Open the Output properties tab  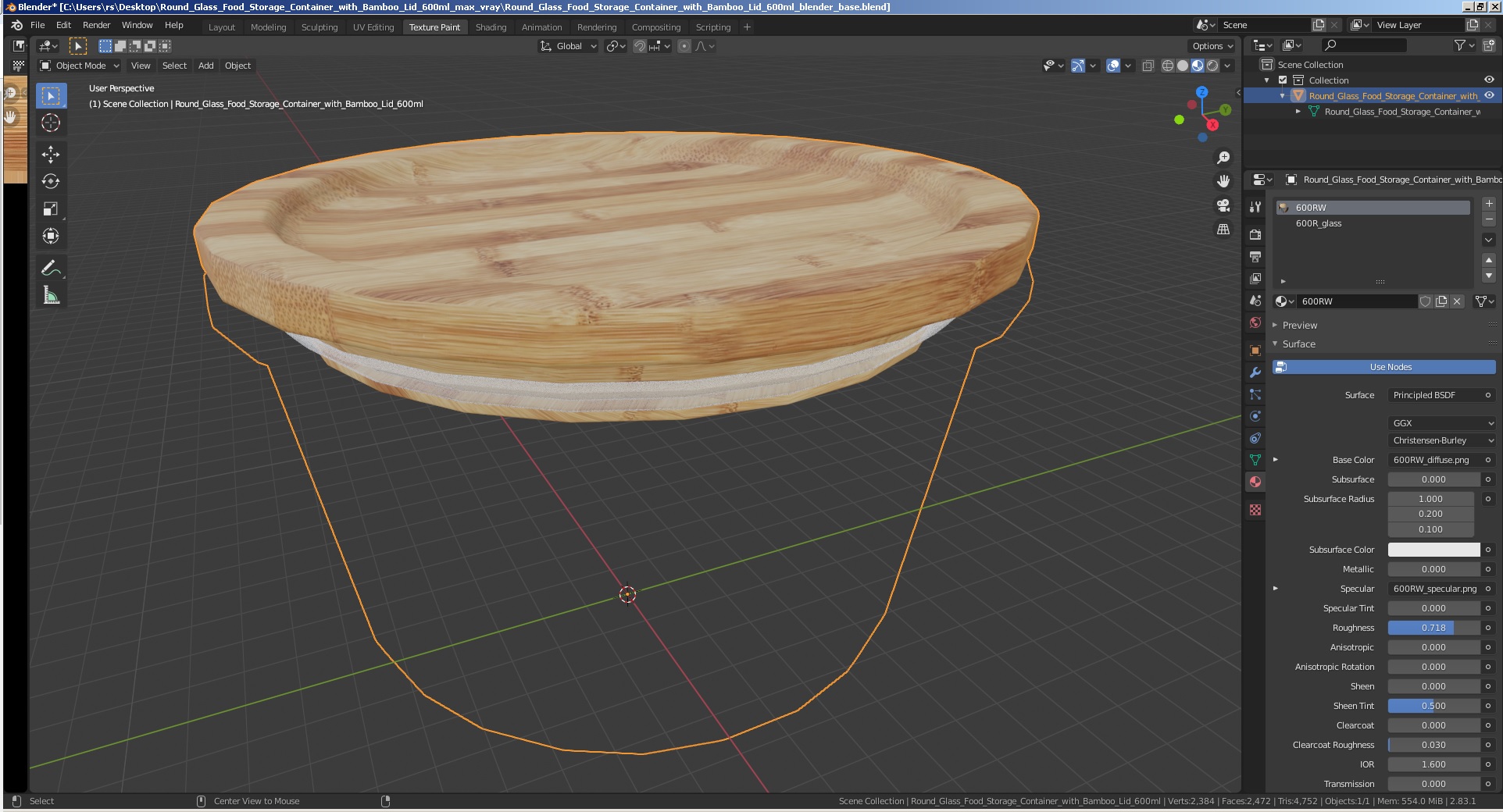coord(1255,256)
